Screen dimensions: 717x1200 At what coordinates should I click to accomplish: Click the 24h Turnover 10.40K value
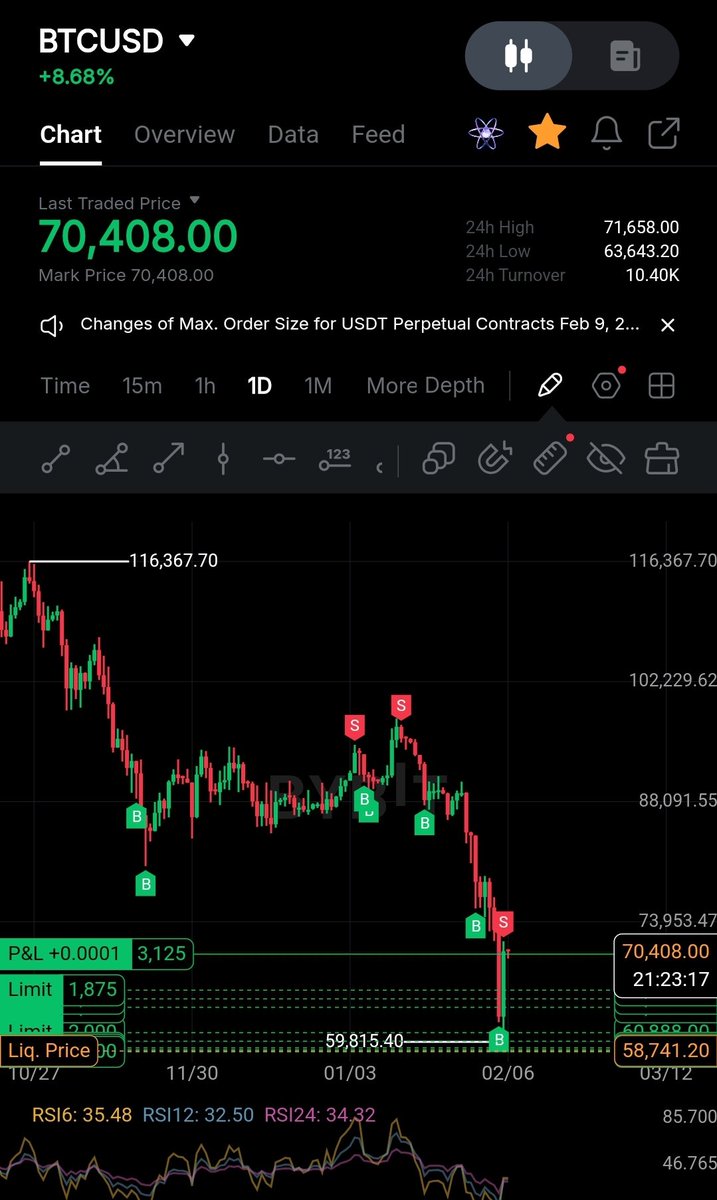pyautogui.click(x=652, y=275)
